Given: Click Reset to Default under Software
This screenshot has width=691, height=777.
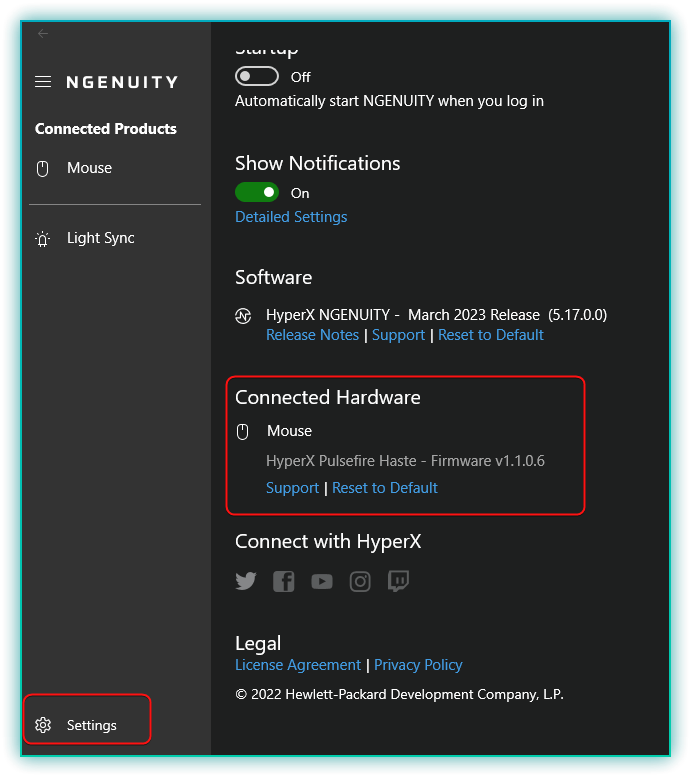Looking at the screenshot, I should pos(491,335).
